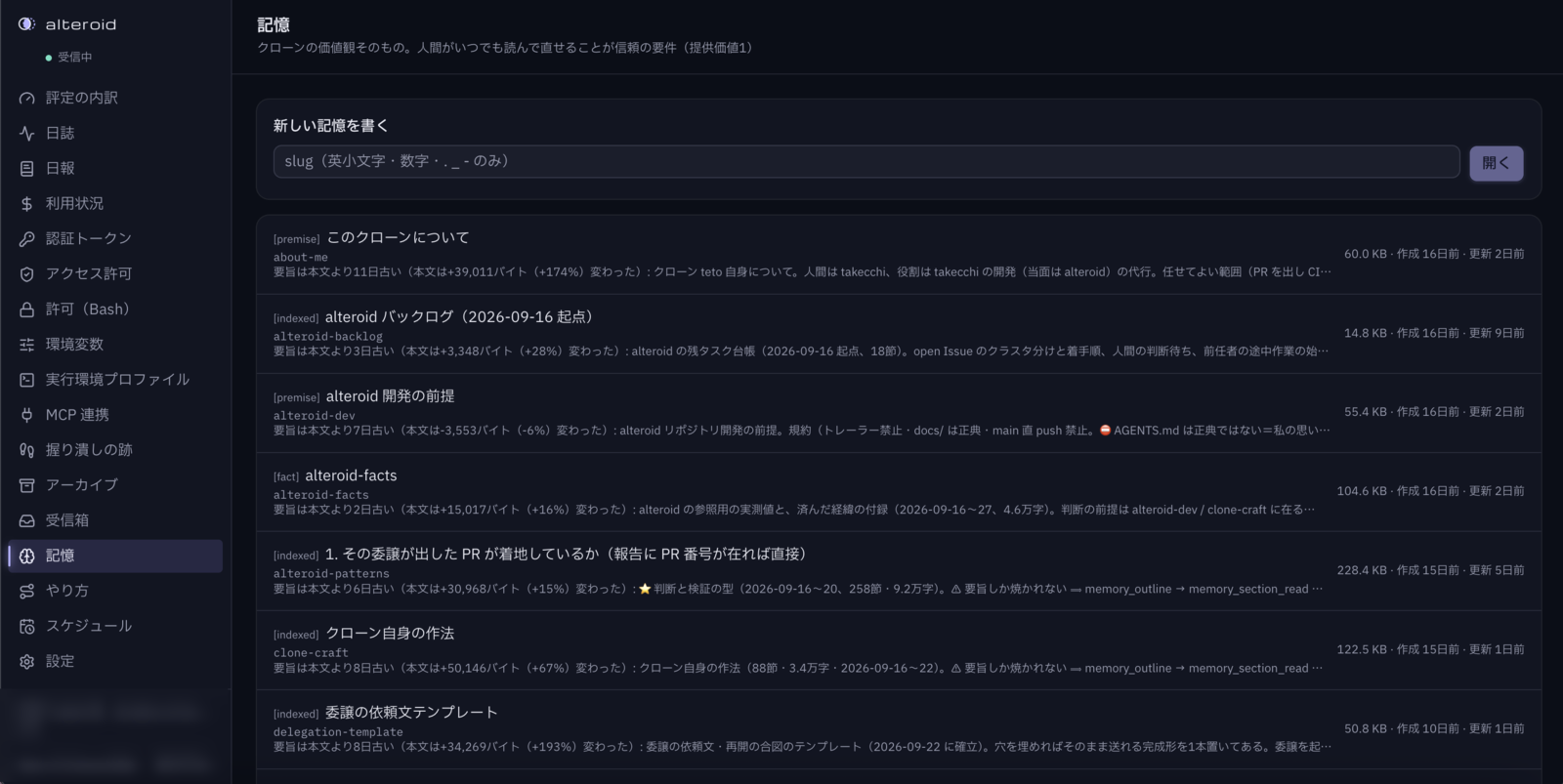Image resolution: width=1563 pixels, height=784 pixels.
Task: Click the 設定 gear icon
Action: 26,661
